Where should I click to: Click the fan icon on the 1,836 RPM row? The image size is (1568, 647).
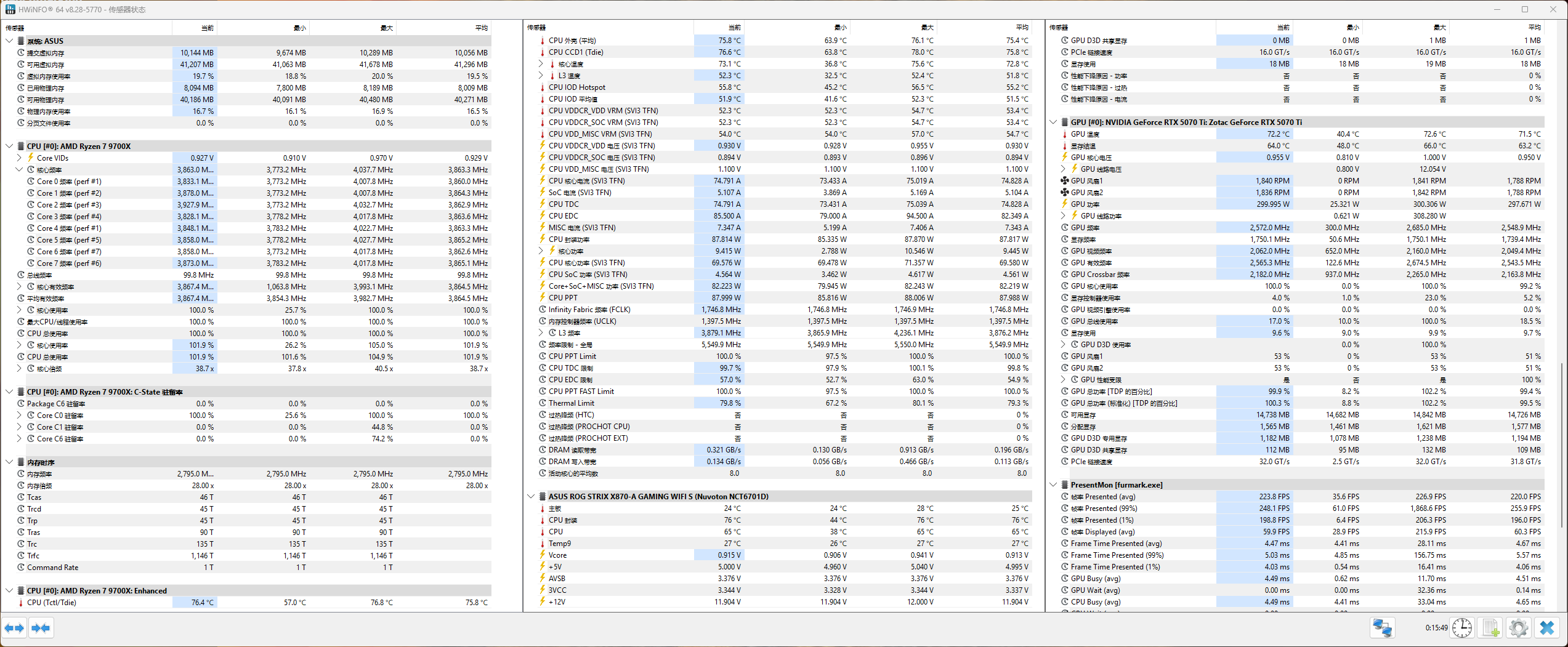1064,193
